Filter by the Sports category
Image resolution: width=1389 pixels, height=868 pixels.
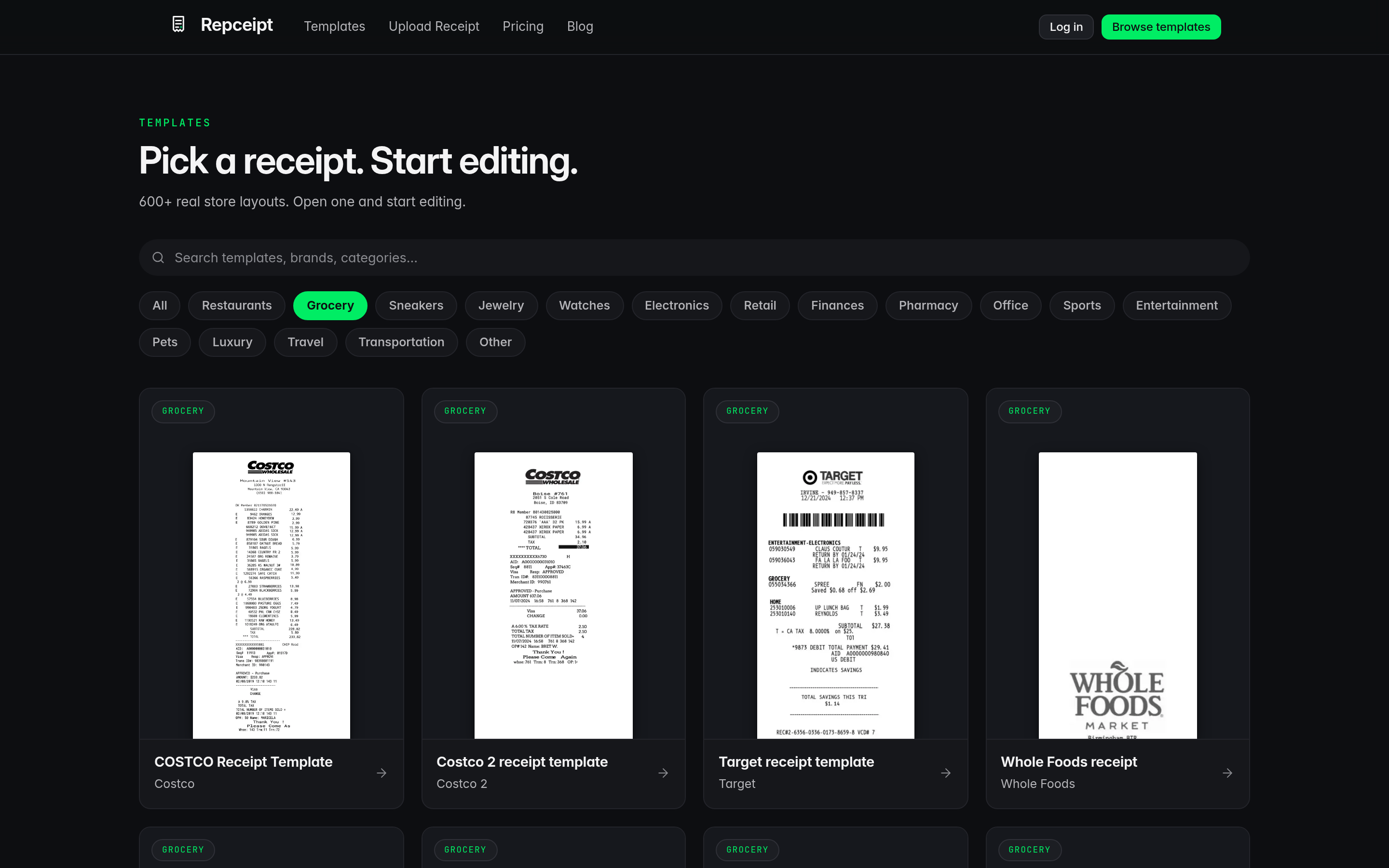(1082, 305)
